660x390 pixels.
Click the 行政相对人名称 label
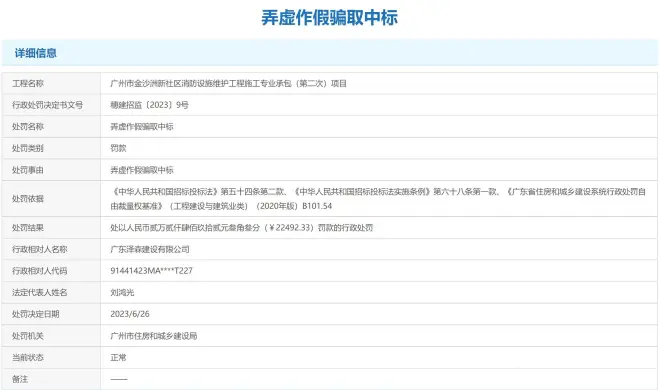40,249
